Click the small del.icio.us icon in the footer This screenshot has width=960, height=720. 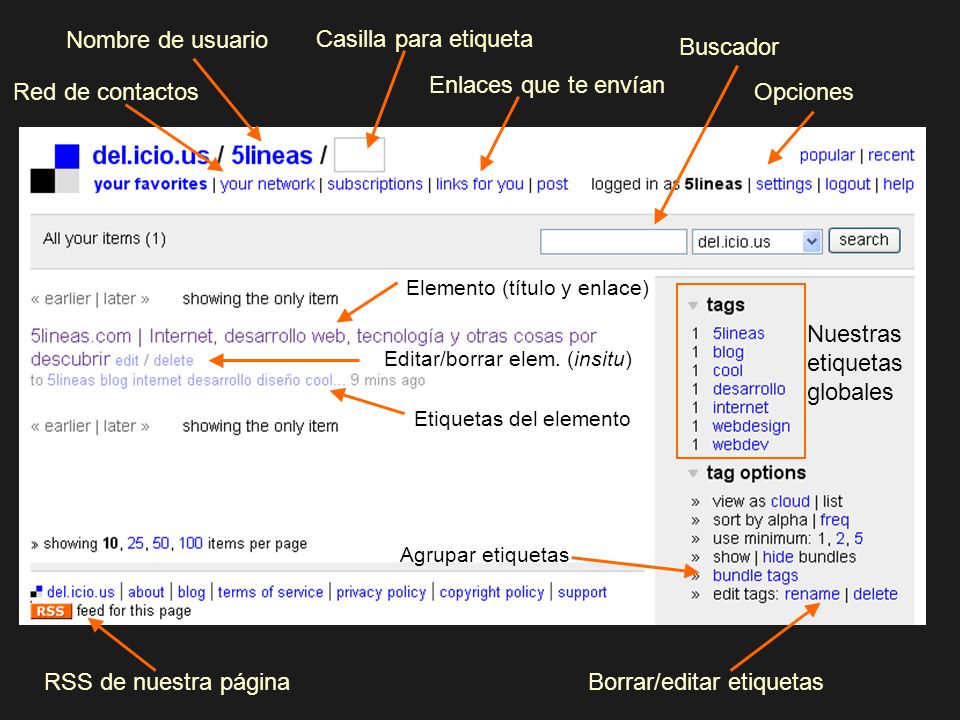tap(37, 592)
